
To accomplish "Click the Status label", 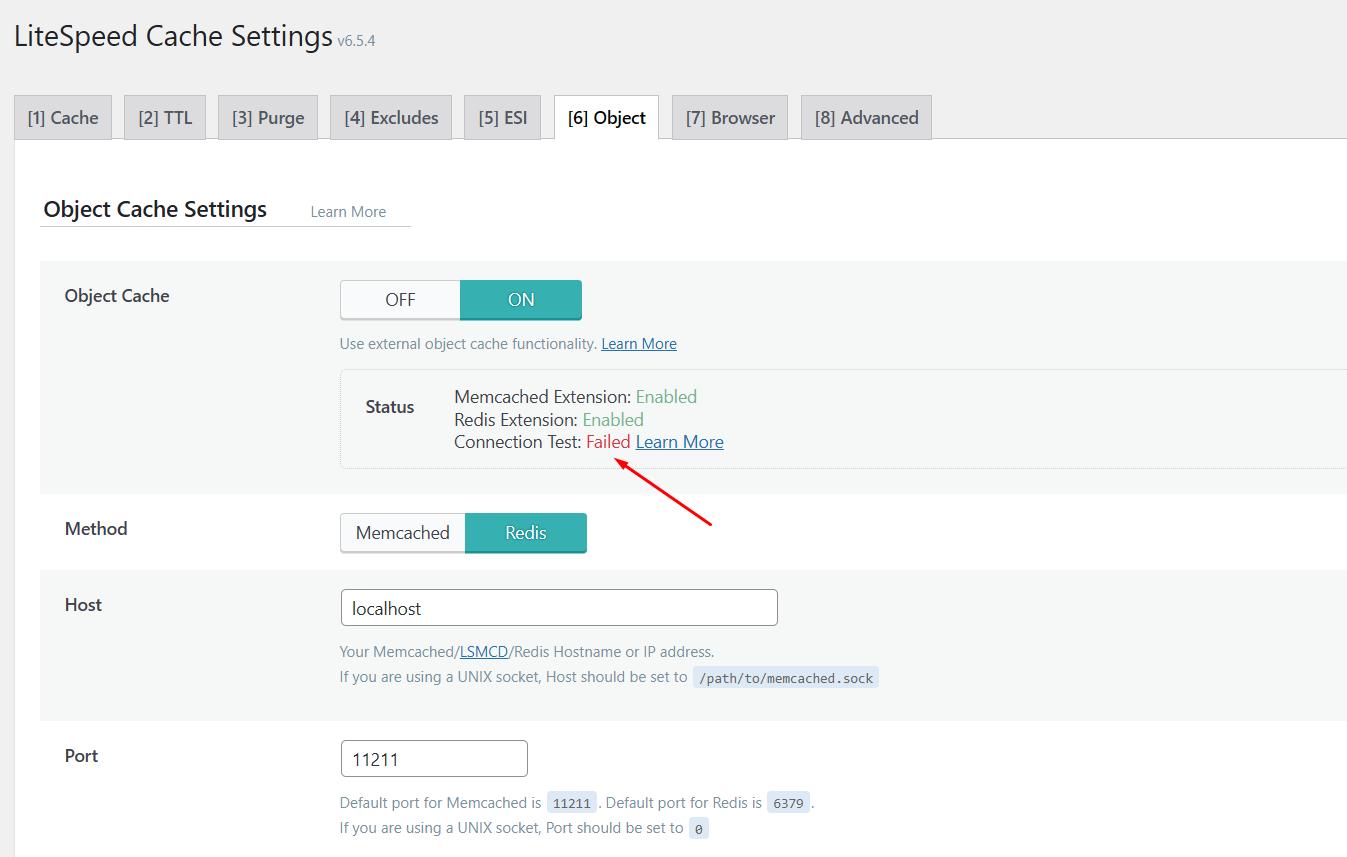I will [x=390, y=407].
